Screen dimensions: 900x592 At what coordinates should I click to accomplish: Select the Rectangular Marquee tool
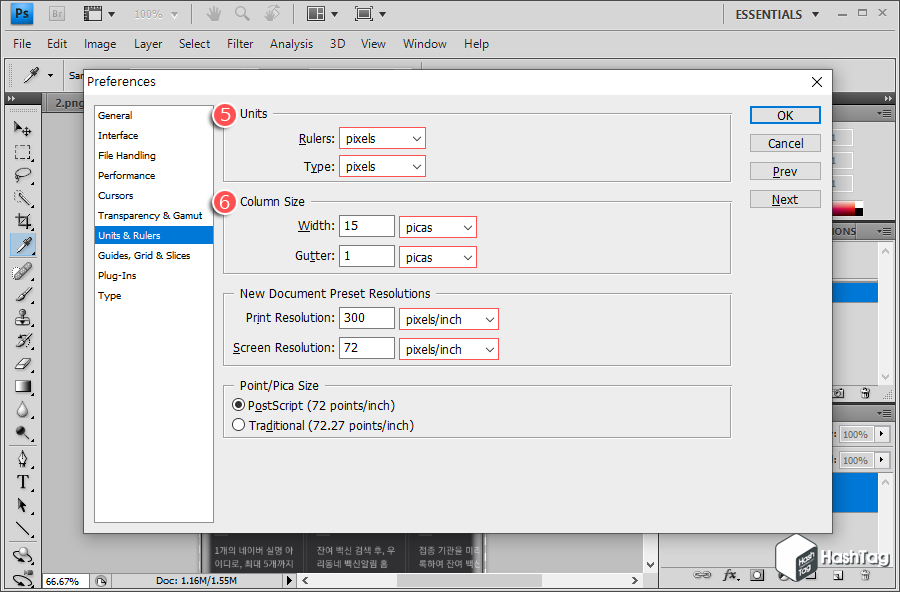(x=22, y=152)
